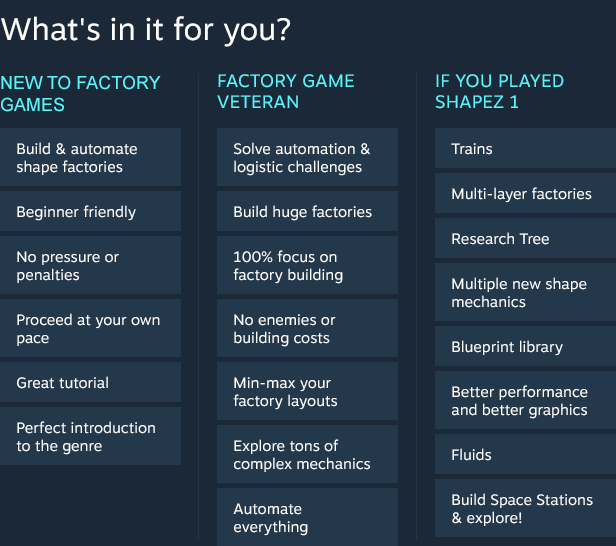Click the 'Build huge factories' box
Screen dimensions: 616x546
(x=307, y=212)
